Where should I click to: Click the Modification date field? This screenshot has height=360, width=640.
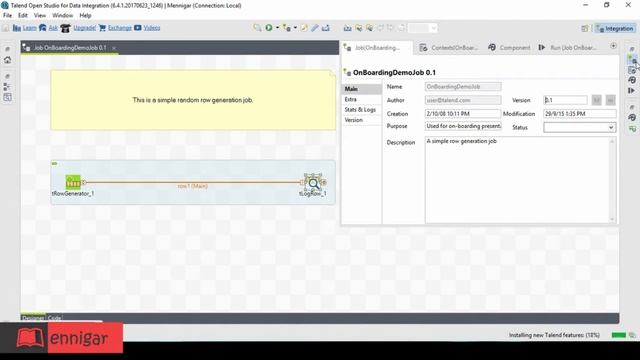[x=580, y=113]
